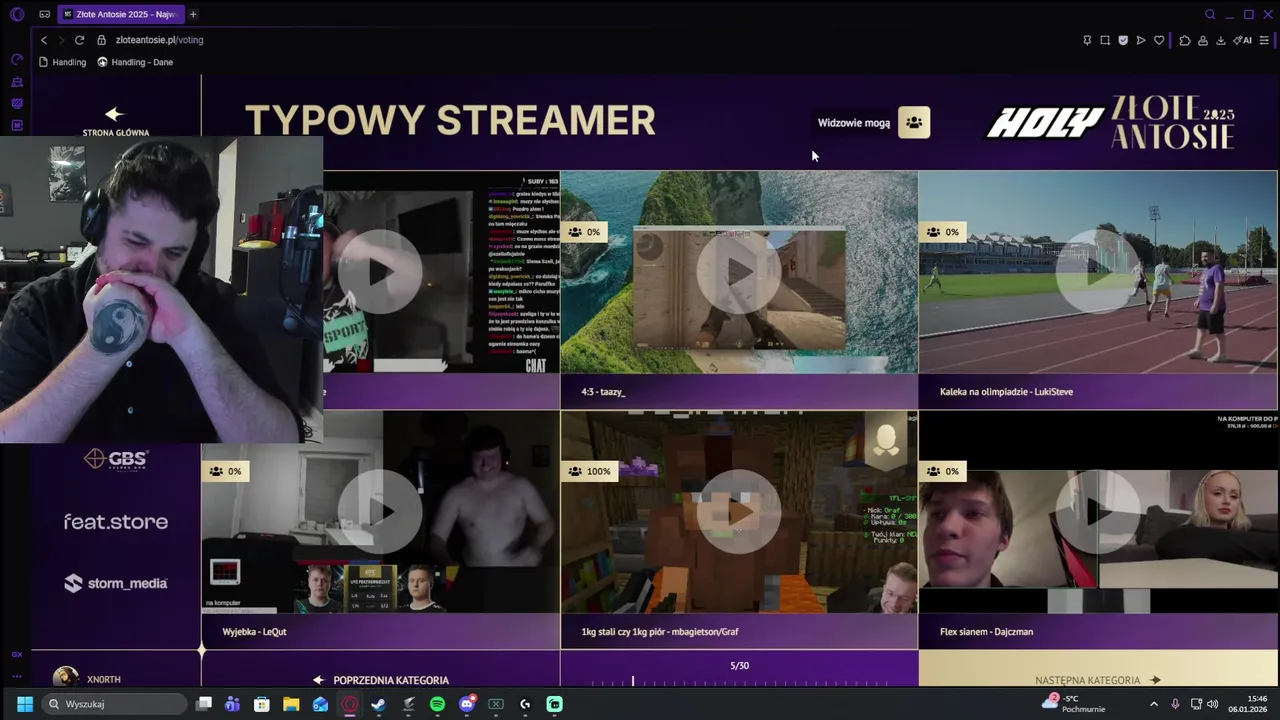Play Kaleka na olimpiadzie - LukiSteve clip
Screen dimensions: 1280x720
(x=1098, y=272)
